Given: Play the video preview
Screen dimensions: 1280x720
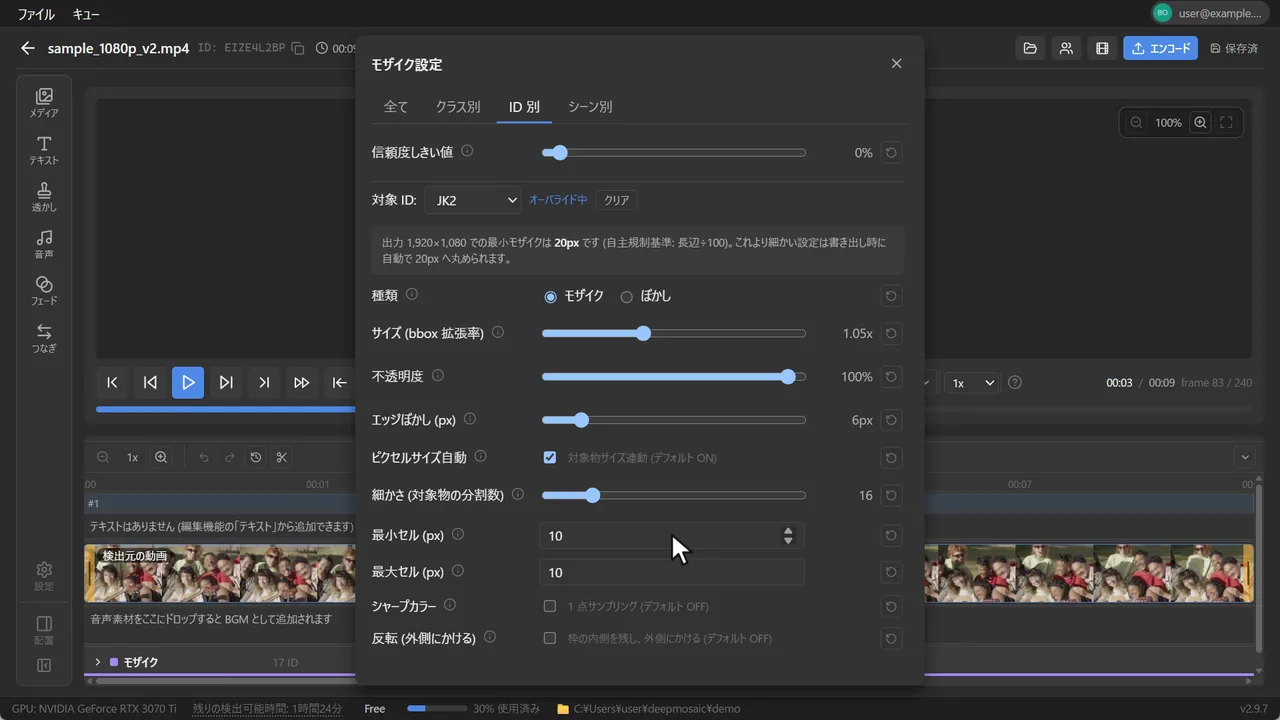Looking at the screenshot, I should (188, 382).
